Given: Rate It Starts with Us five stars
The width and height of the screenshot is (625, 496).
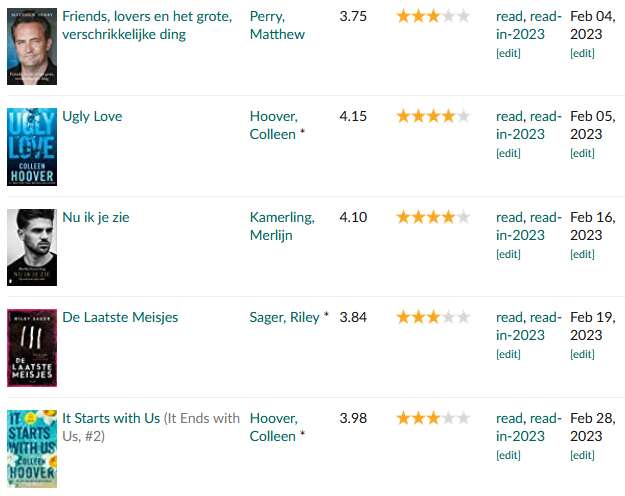Looking at the screenshot, I should [x=463, y=418].
